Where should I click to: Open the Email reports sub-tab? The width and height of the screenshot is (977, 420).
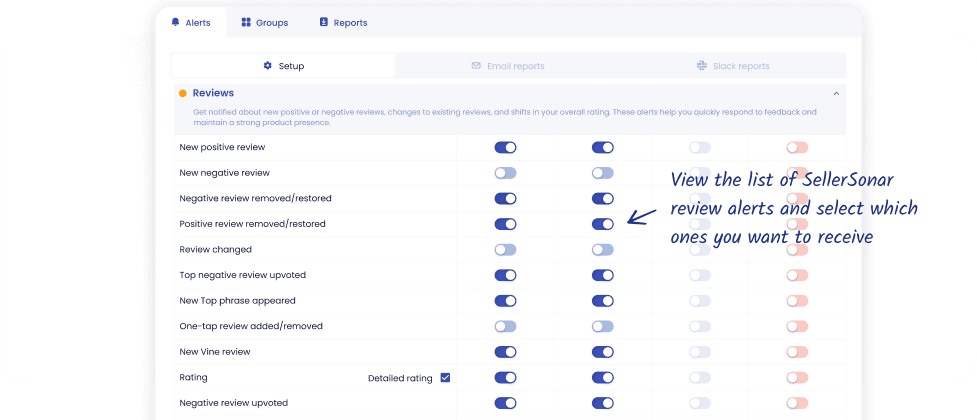[x=508, y=66]
